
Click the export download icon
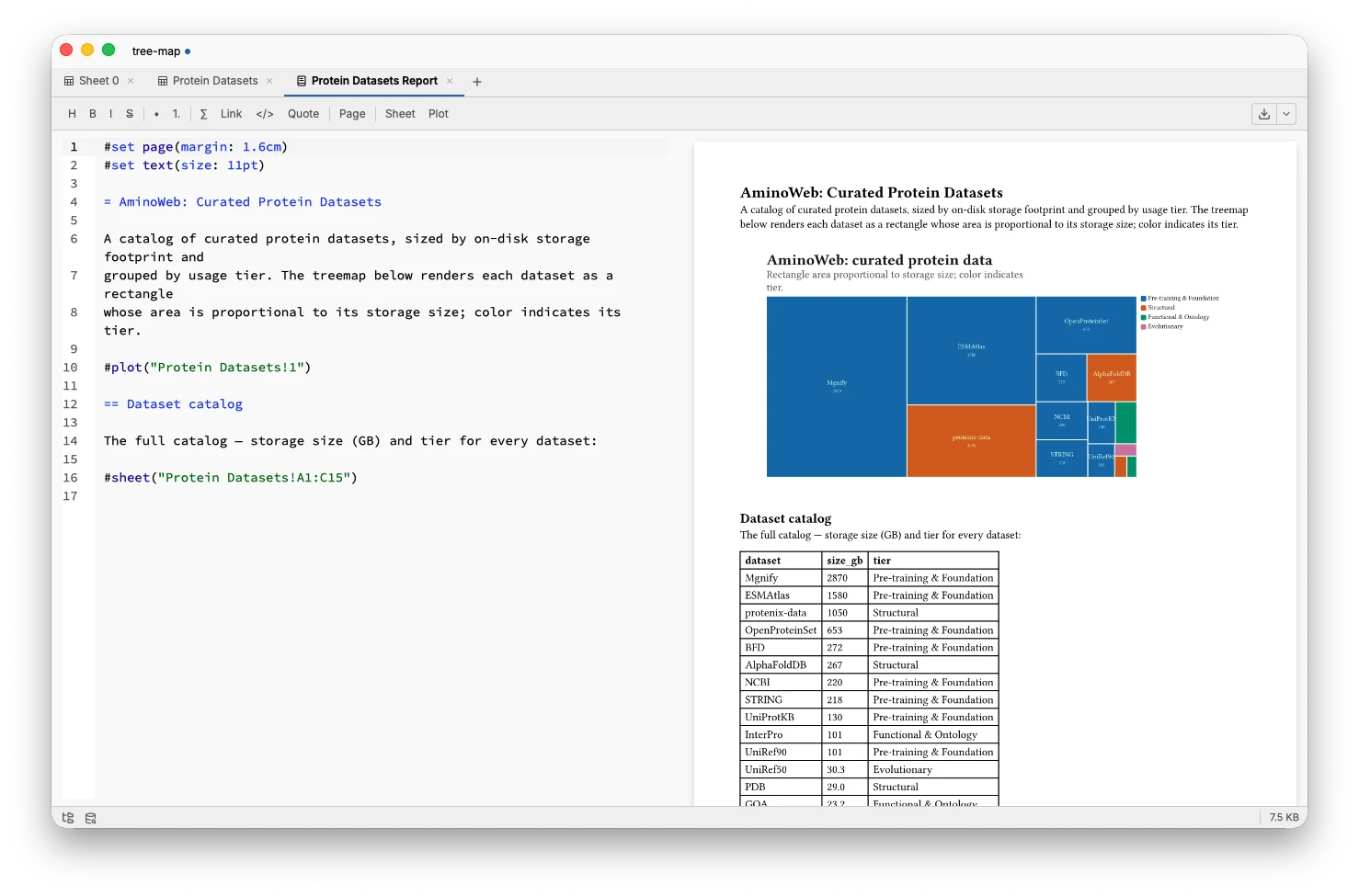(1264, 114)
